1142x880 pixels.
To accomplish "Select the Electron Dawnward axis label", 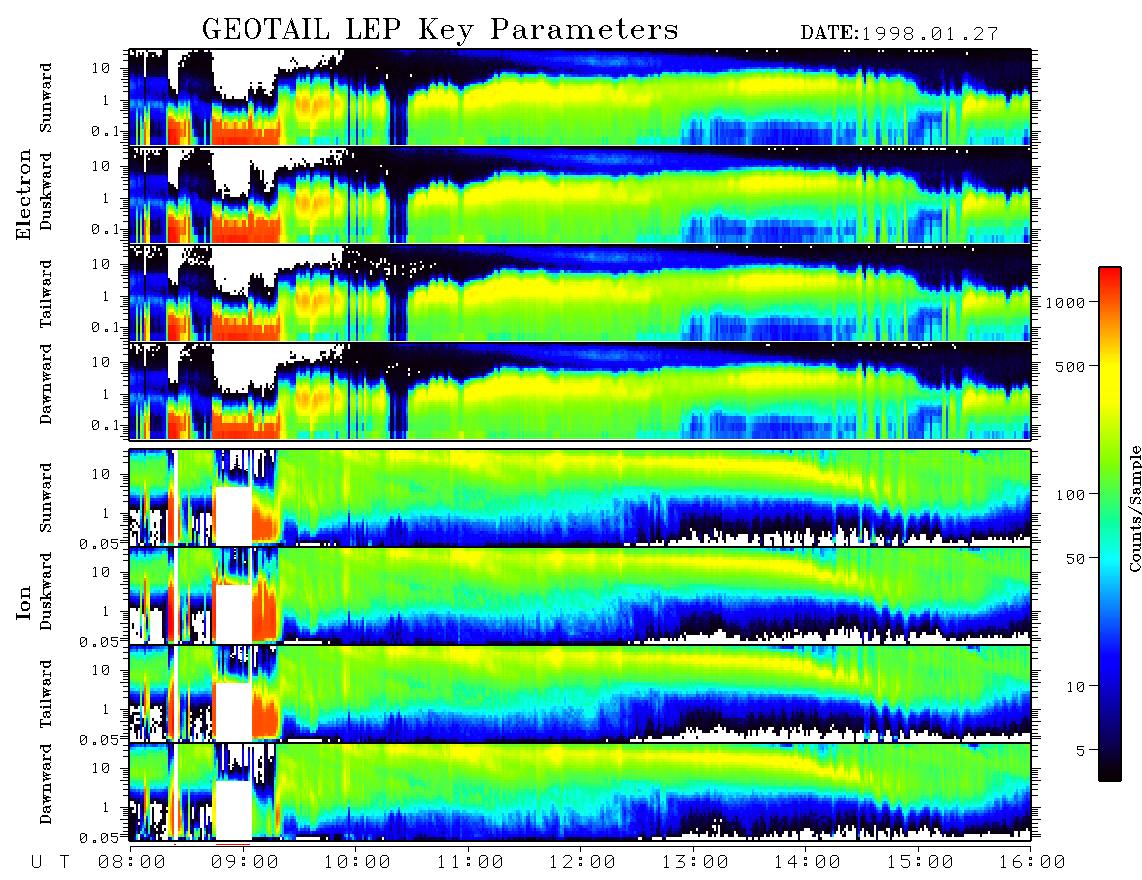I will point(46,385).
